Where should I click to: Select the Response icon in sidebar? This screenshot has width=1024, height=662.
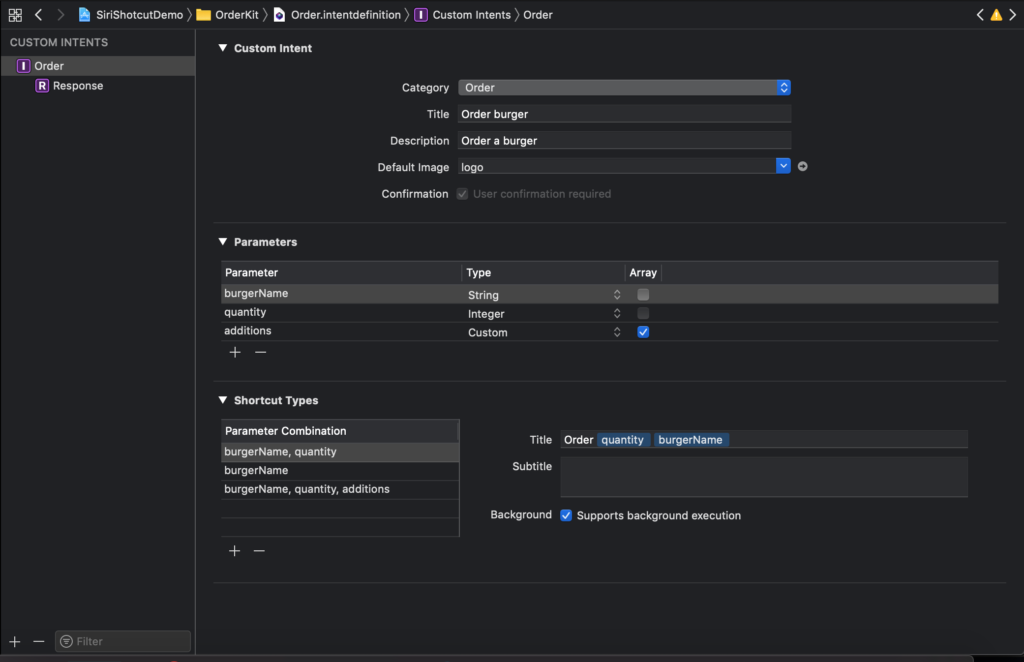(42, 86)
